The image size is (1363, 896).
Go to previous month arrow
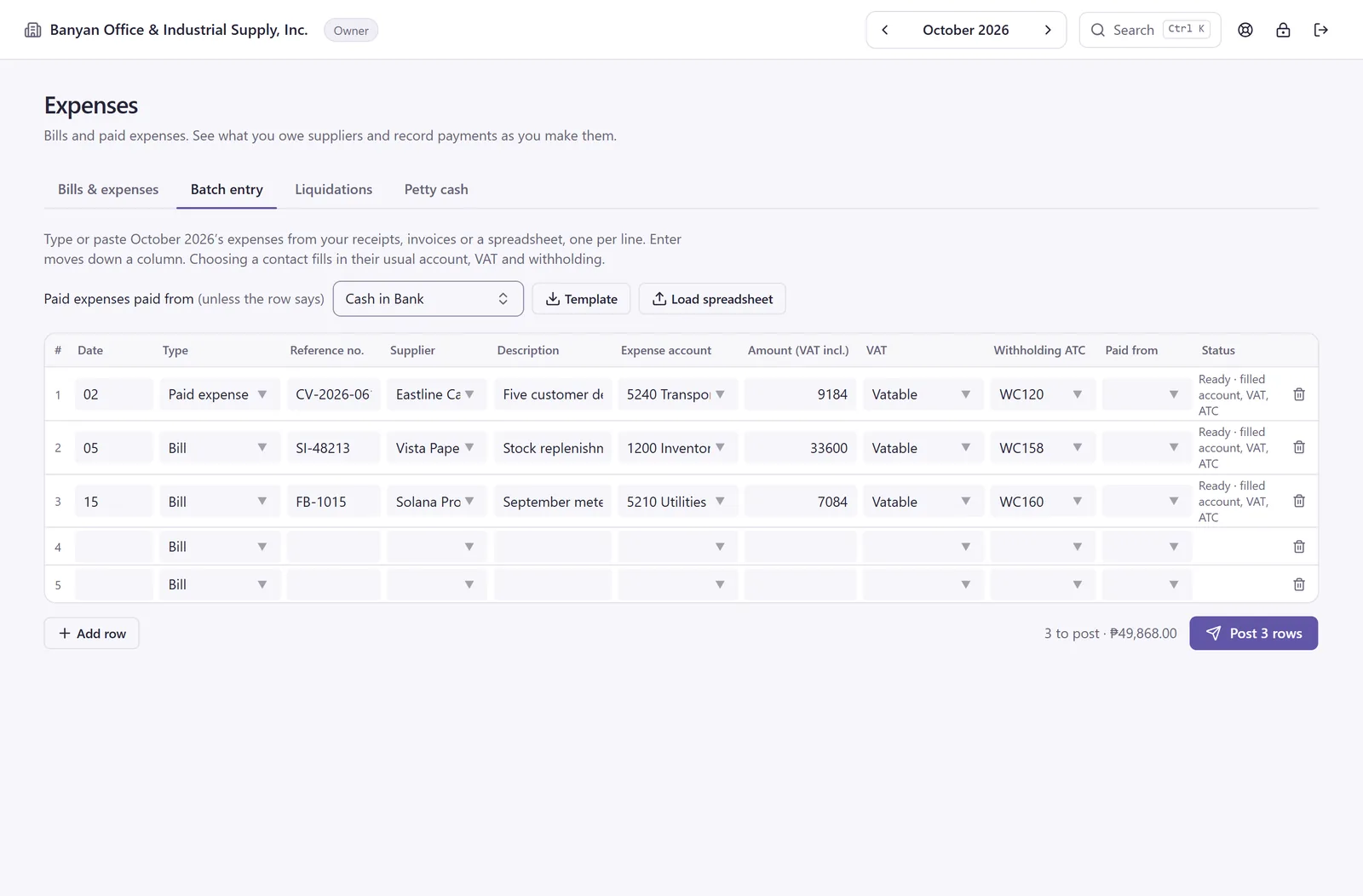[885, 30]
